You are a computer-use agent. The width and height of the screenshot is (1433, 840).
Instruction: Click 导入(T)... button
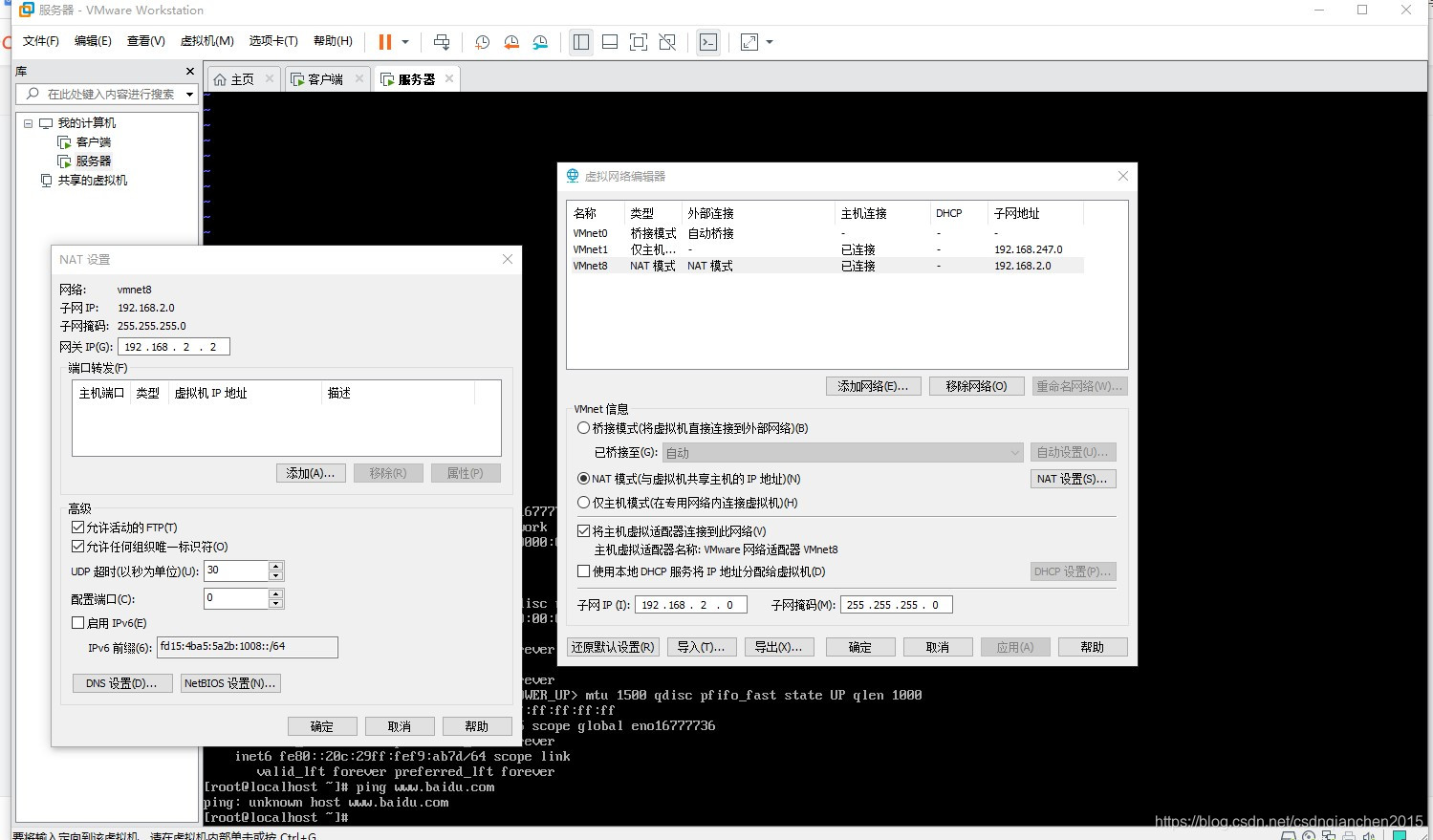(701, 647)
